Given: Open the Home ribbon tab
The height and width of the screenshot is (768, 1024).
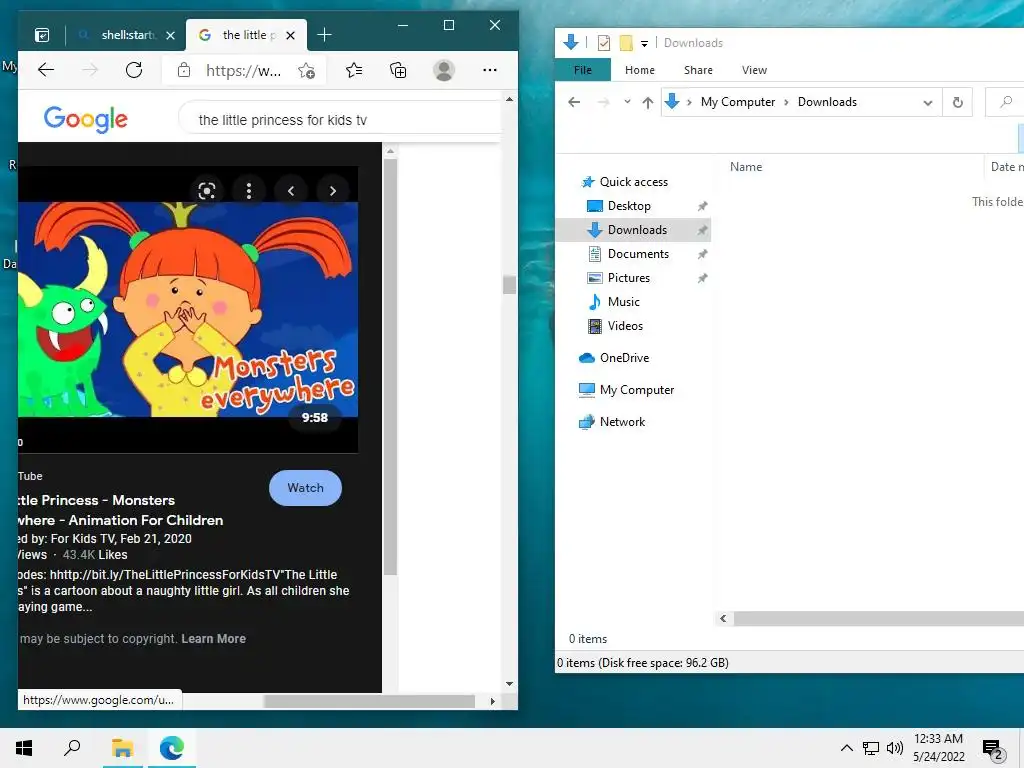Looking at the screenshot, I should [639, 70].
